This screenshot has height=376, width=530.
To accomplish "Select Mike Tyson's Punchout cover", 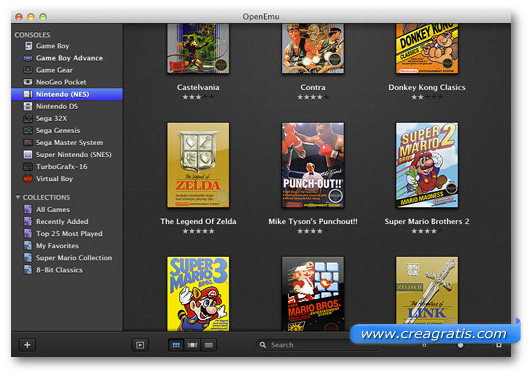I will (x=313, y=165).
